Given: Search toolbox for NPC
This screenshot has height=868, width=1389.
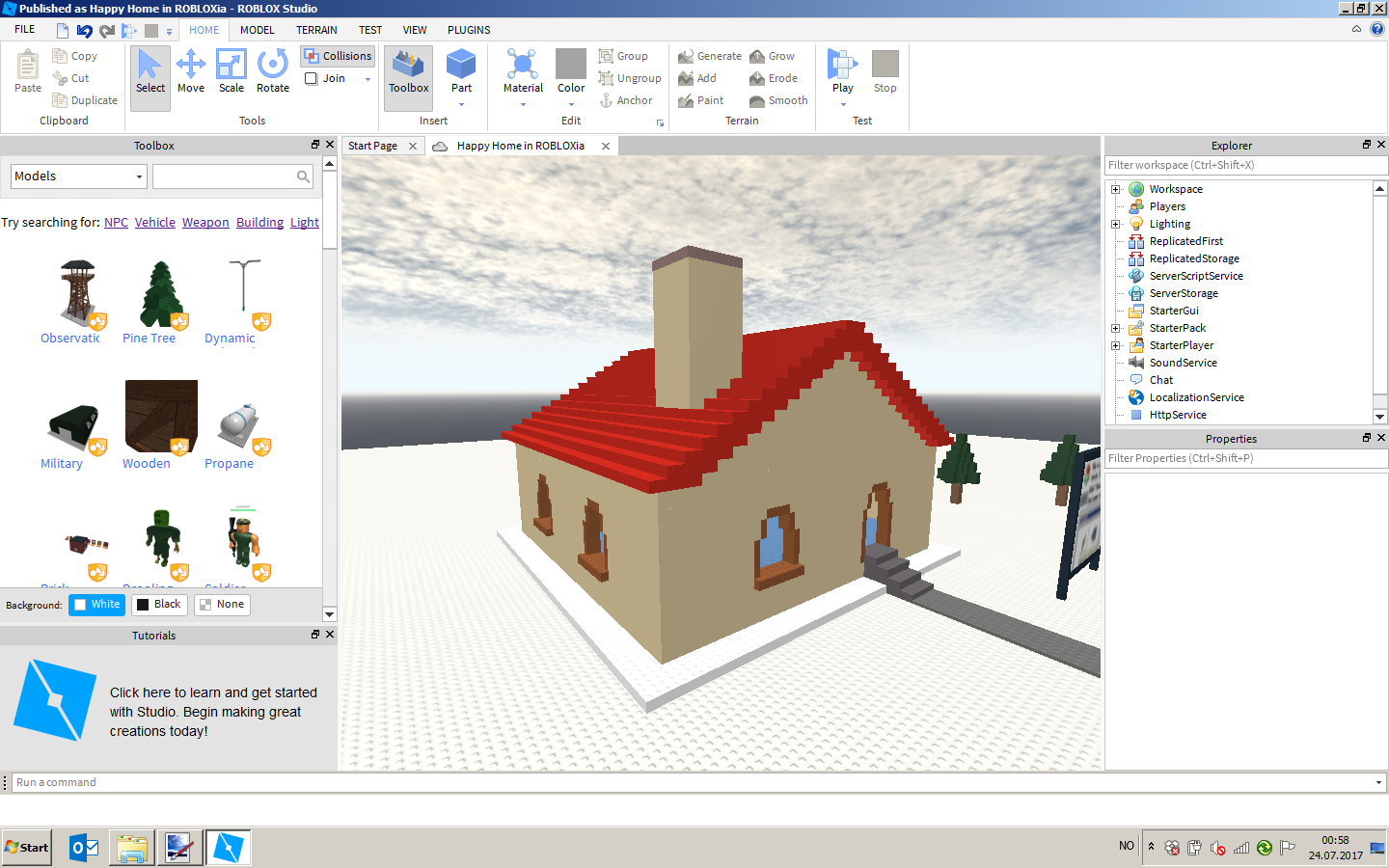Looking at the screenshot, I should coord(116,222).
